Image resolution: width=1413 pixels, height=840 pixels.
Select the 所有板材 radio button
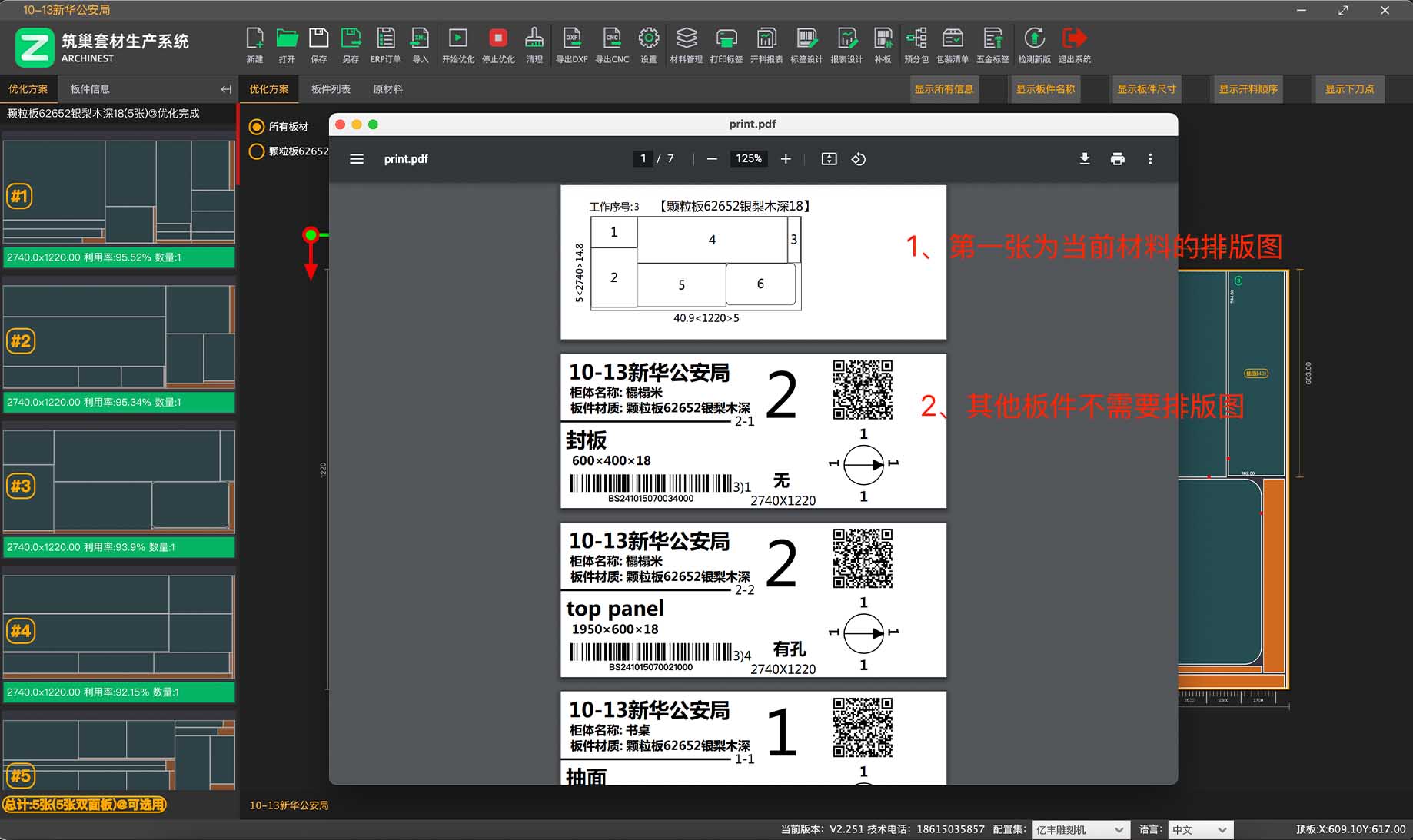257,126
